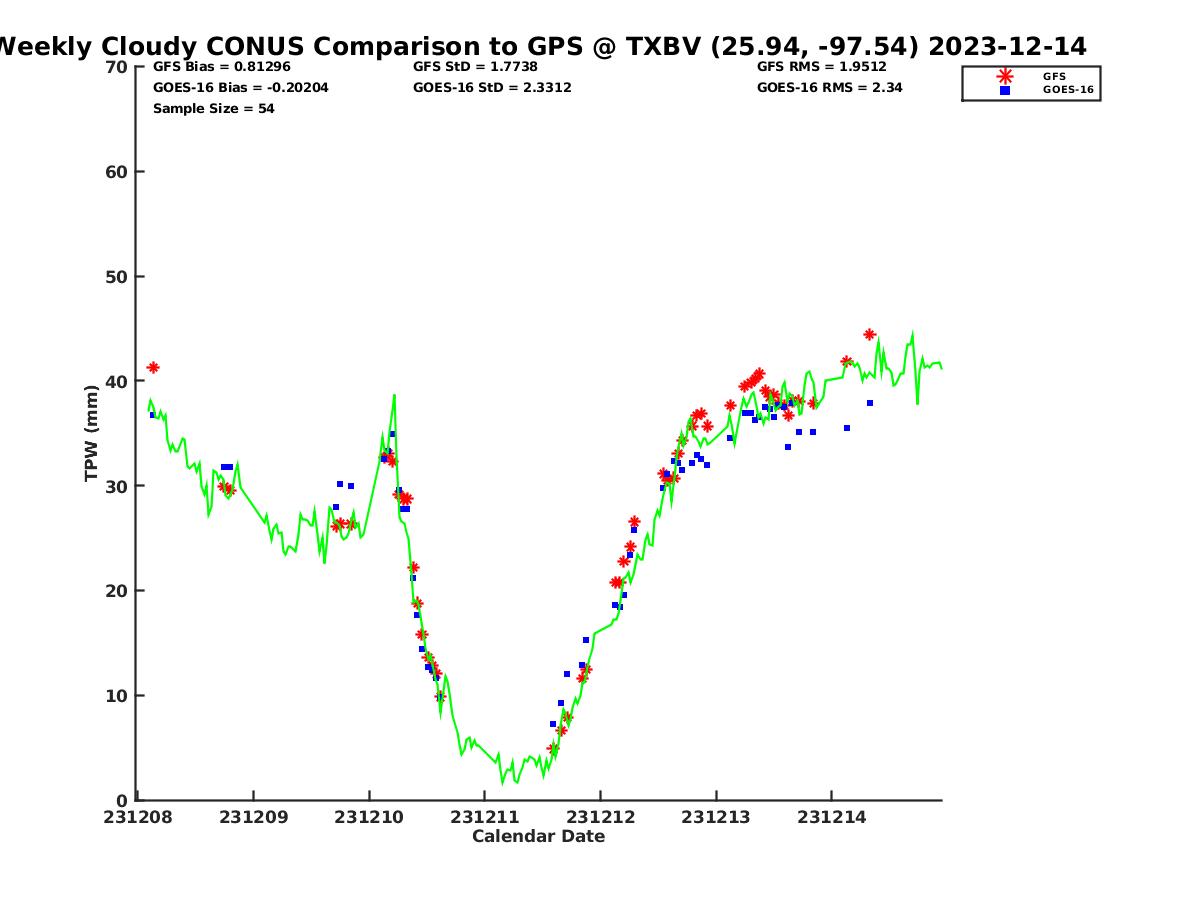
Task: Click the 70 tick on the y-axis
Action: pyautogui.click(x=116, y=67)
